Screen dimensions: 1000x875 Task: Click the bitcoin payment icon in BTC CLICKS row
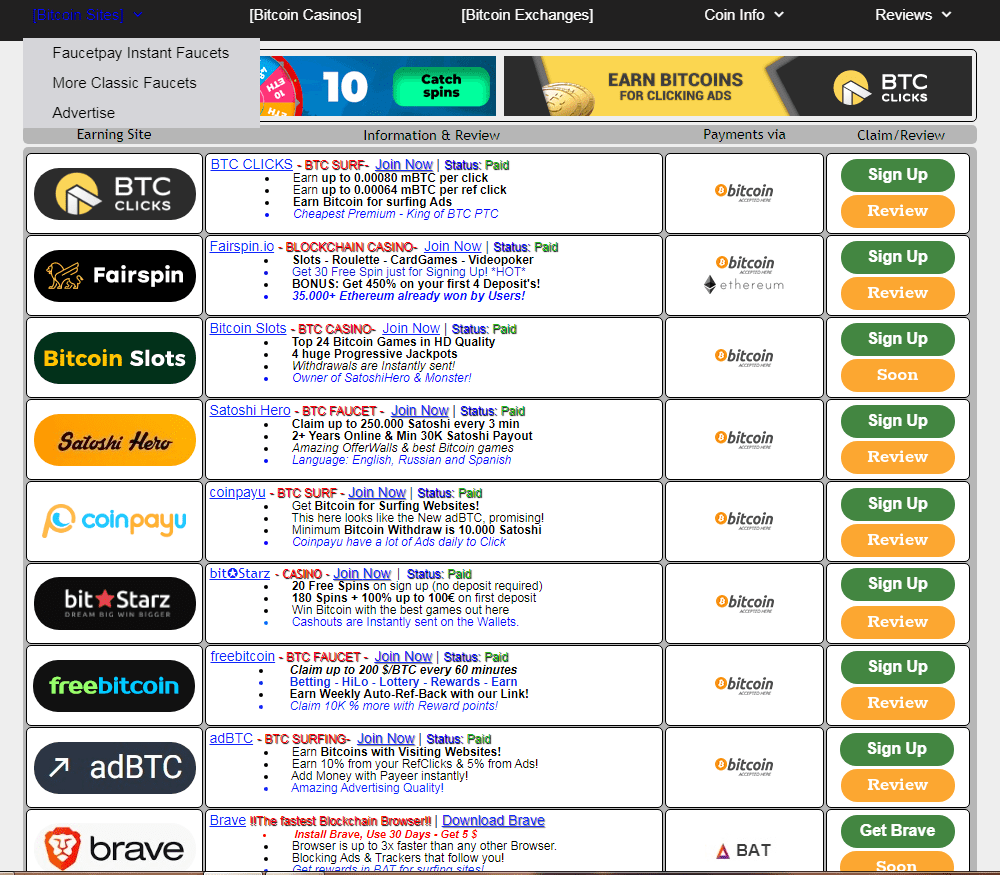(x=744, y=192)
